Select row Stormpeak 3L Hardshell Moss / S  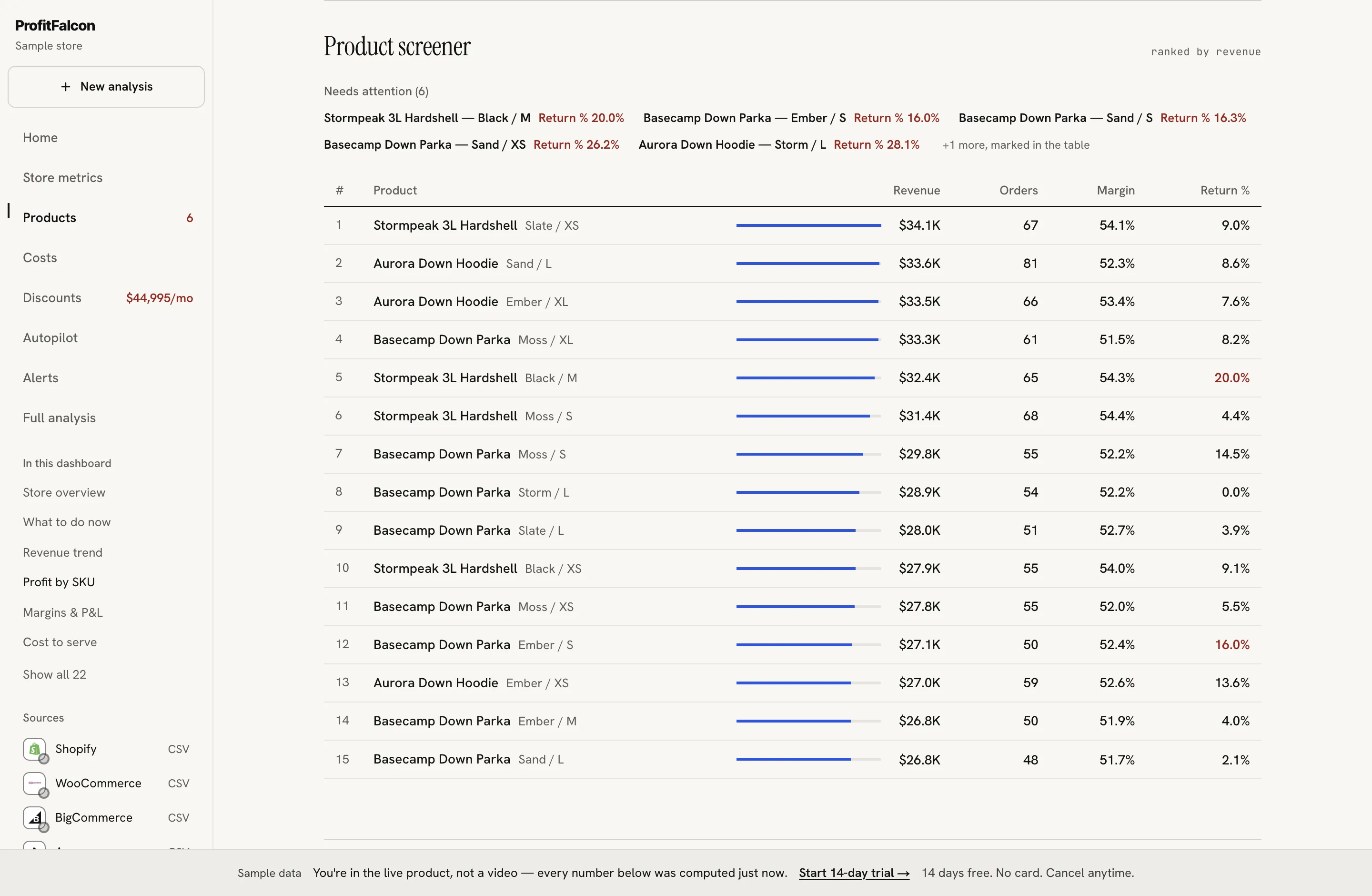point(793,416)
